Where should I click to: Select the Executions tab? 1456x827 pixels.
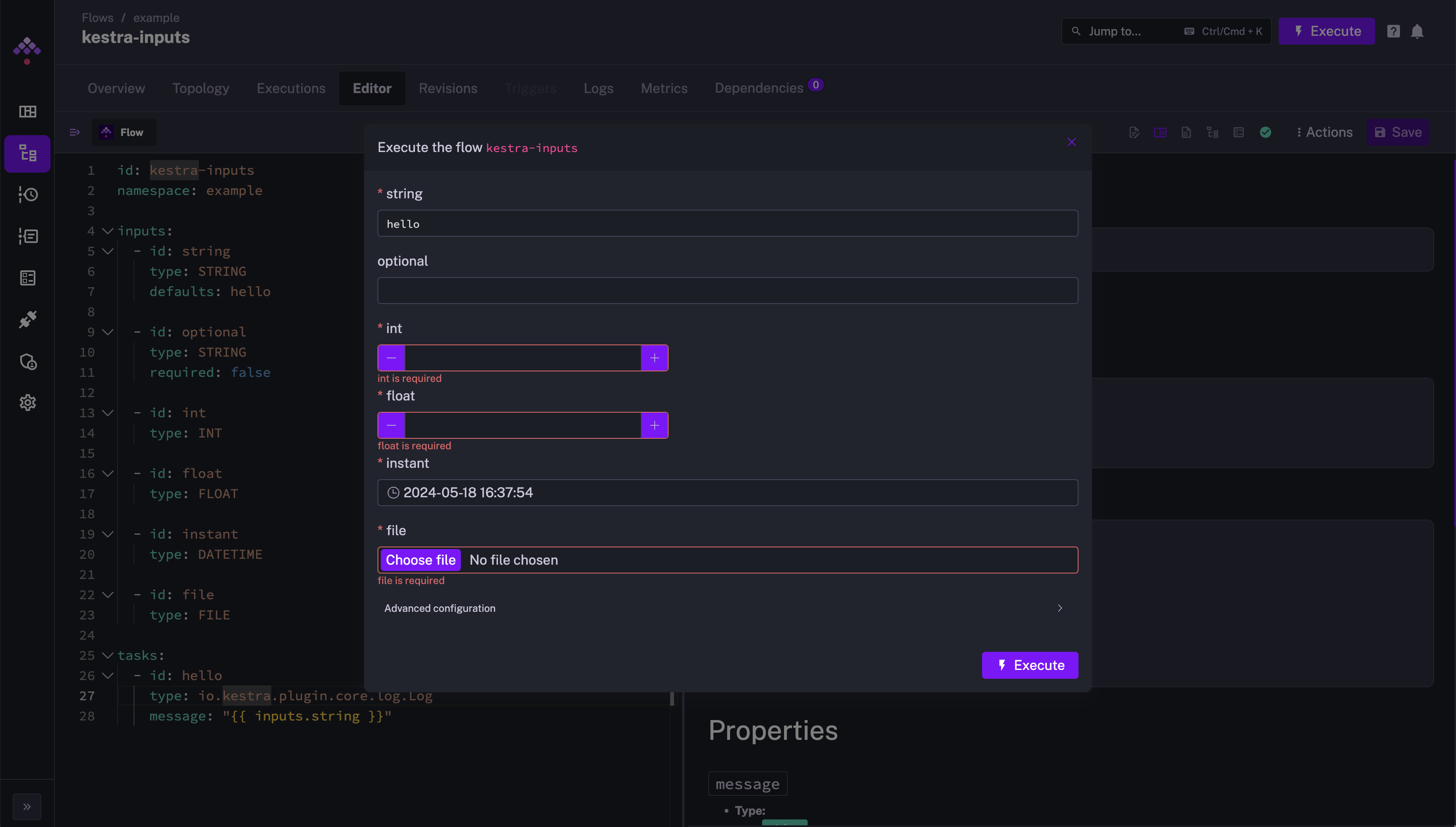coord(291,88)
